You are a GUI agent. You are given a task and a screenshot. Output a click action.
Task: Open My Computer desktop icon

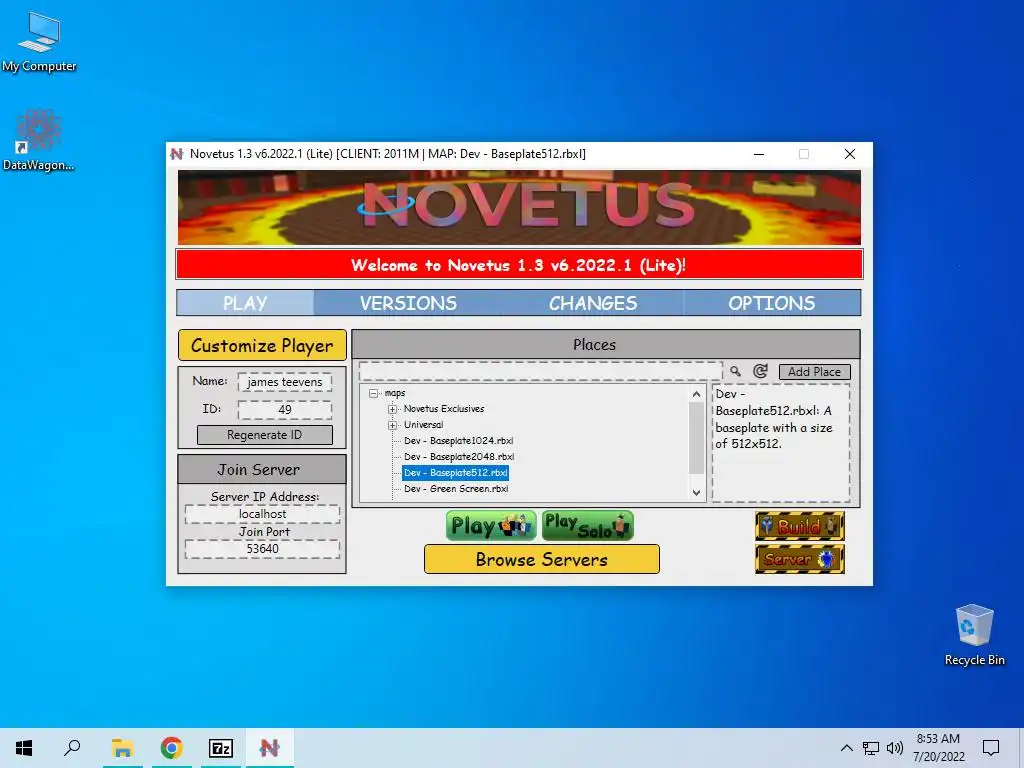[39, 42]
